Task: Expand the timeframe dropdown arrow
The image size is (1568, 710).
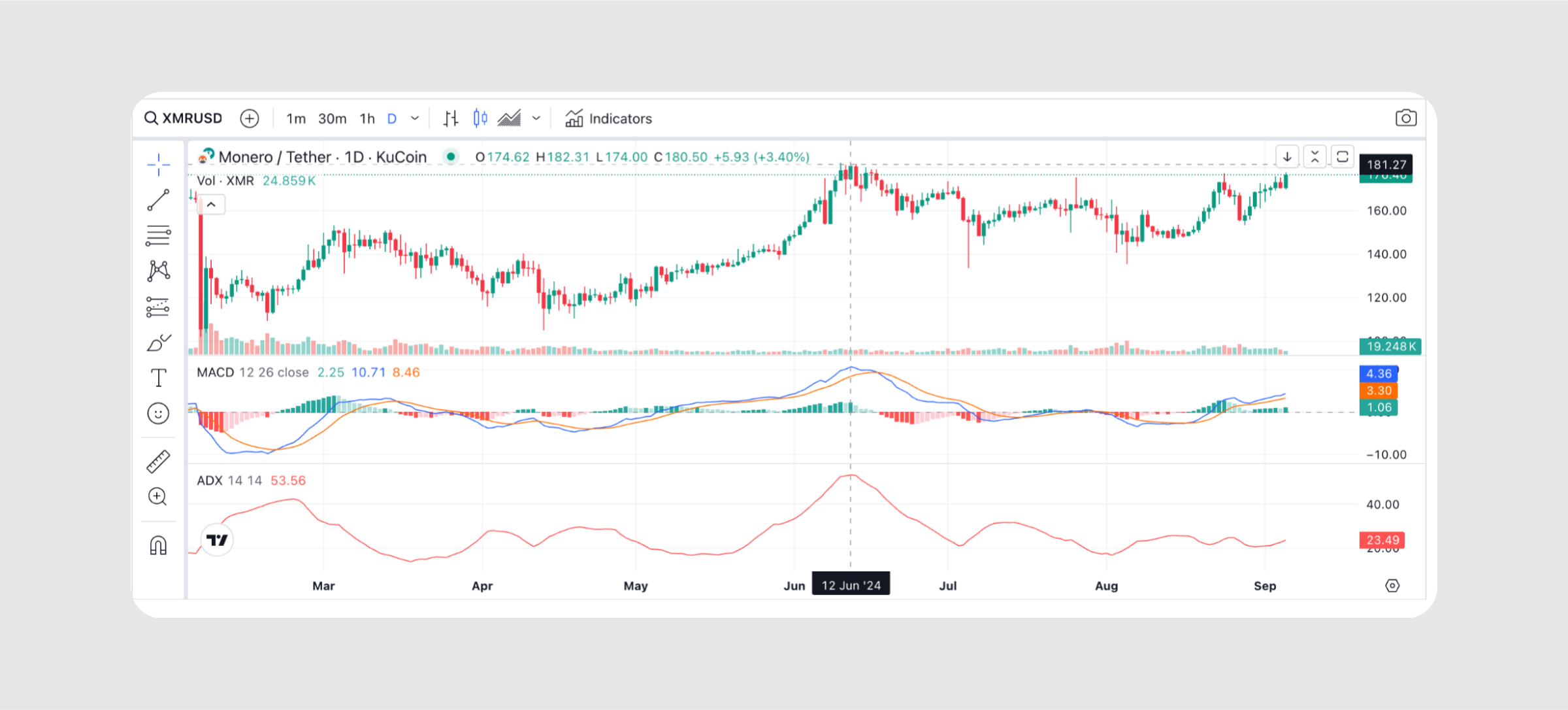Action: coord(414,118)
